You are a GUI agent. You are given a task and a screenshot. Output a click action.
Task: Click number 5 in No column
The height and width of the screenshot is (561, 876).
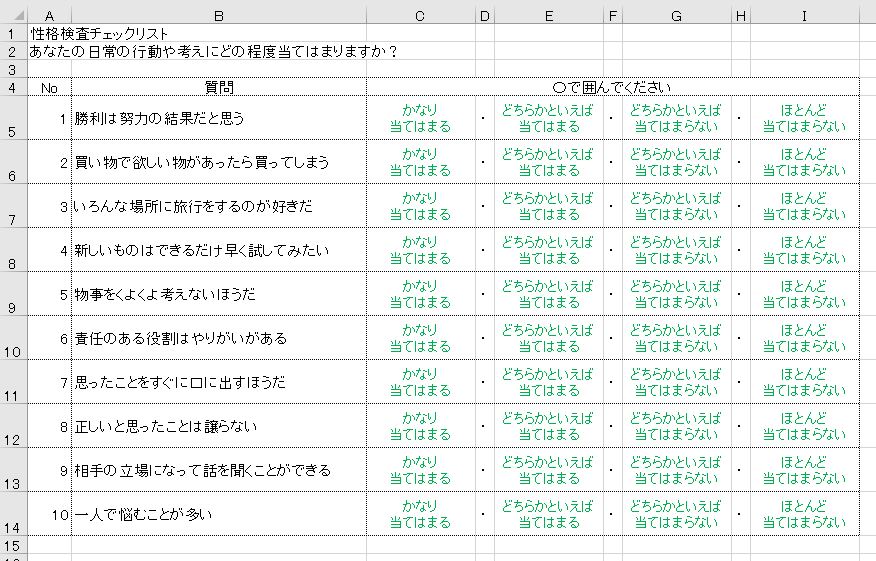click(63, 294)
